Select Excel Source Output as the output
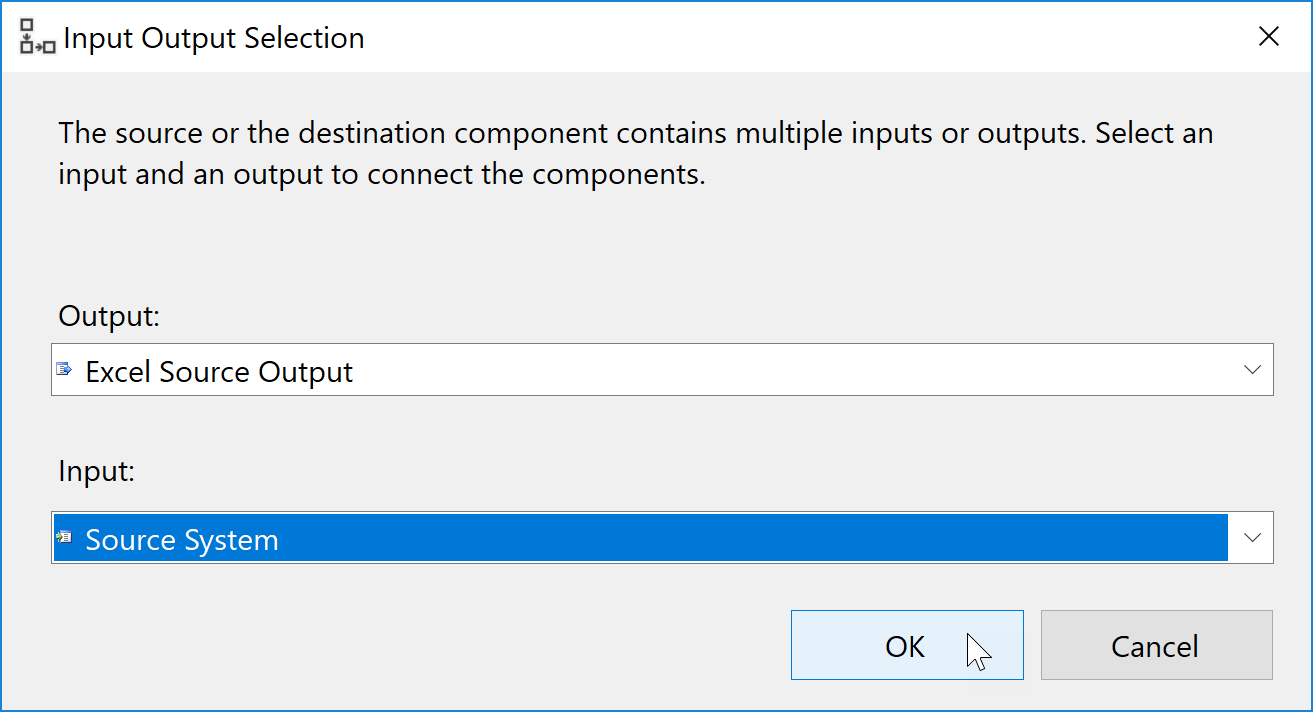The width and height of the screenshot is (1313, 712). pyautogui.click(x=400, y=369)
